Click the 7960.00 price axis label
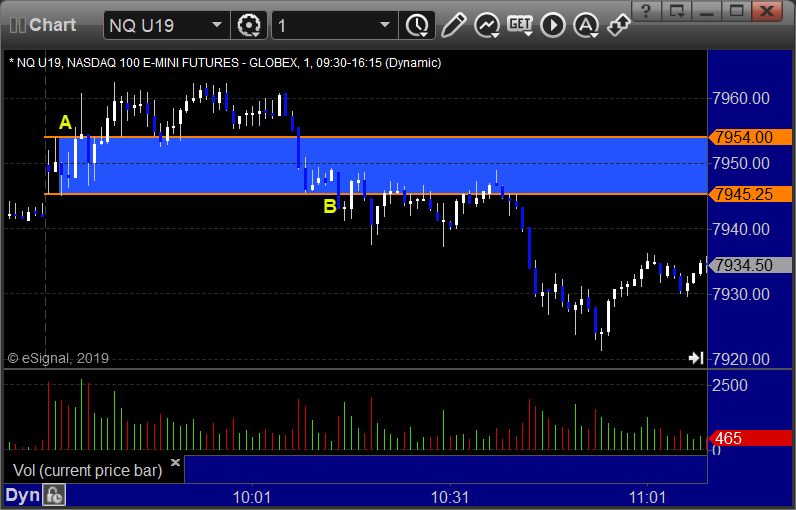This screenshot has height=510, width=796. [741, 98]
